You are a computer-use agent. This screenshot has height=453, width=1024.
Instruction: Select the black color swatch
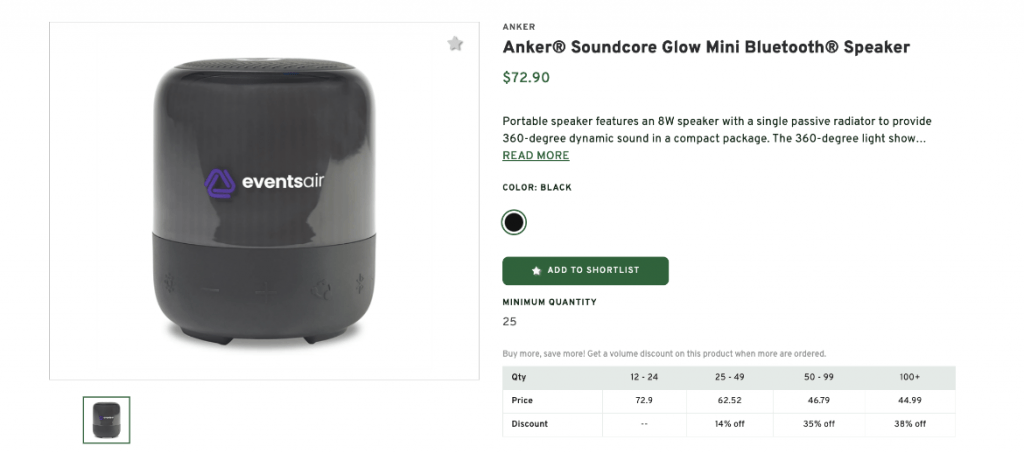click(514, 222)
